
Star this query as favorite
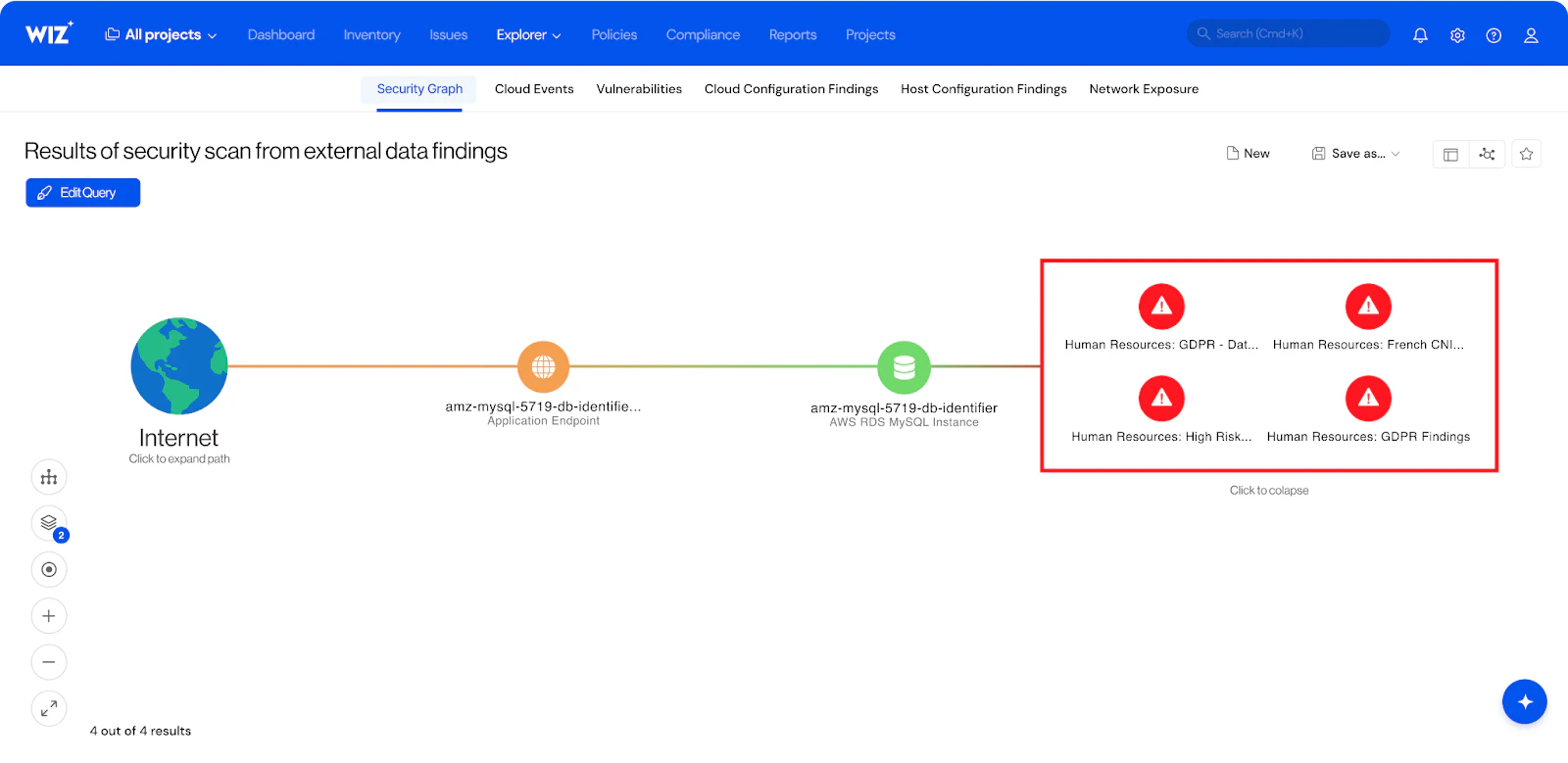pos(1526,154)
